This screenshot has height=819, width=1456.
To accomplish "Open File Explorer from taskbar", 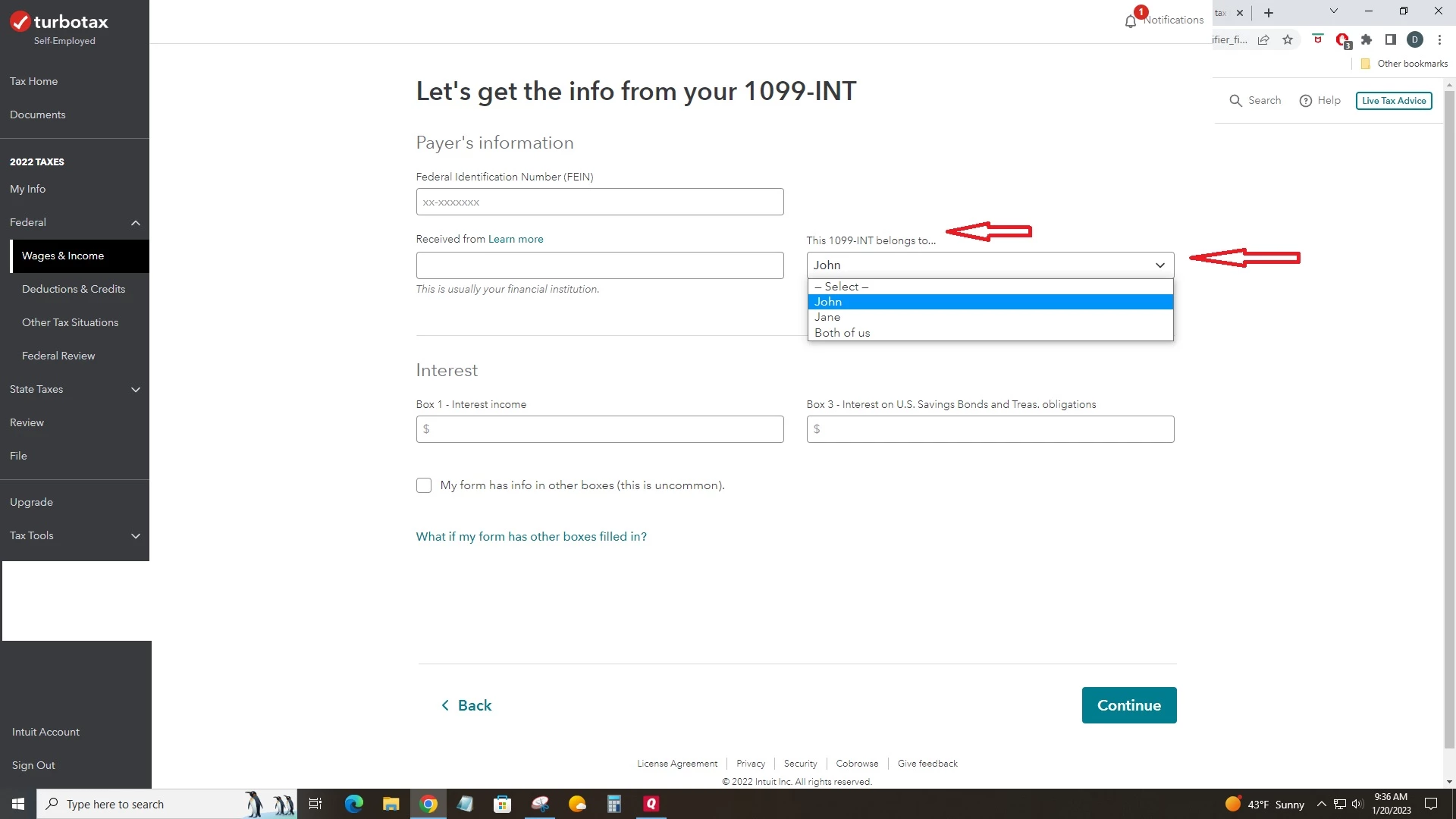I will [391, 804].
